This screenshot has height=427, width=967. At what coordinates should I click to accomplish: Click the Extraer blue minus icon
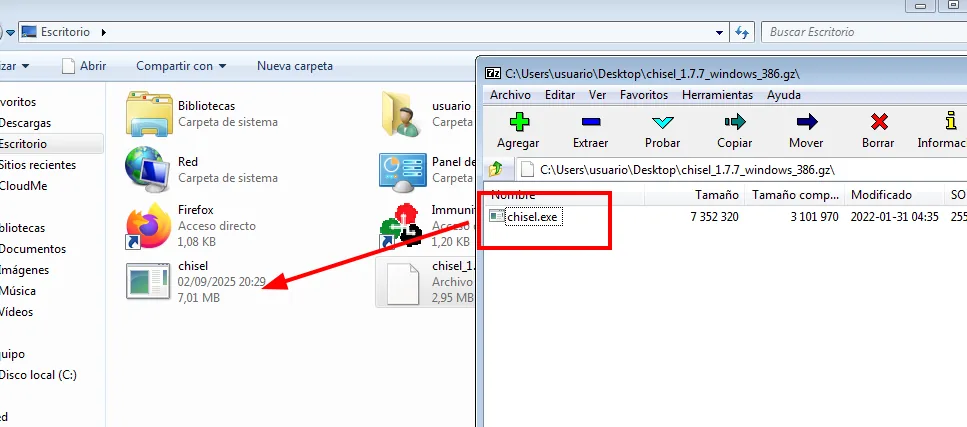pos(590,122)
